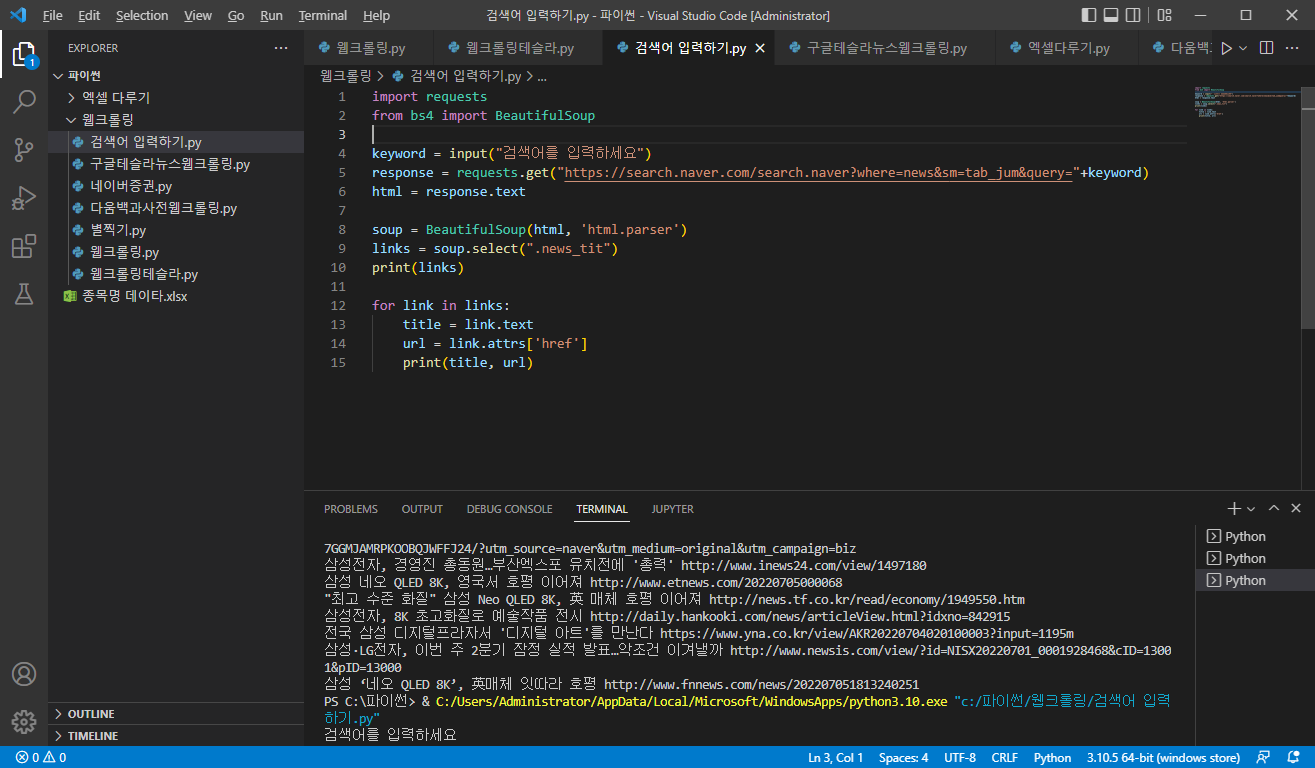
Task: Create a new terminal with plus icon
Action: (1234, 509)
